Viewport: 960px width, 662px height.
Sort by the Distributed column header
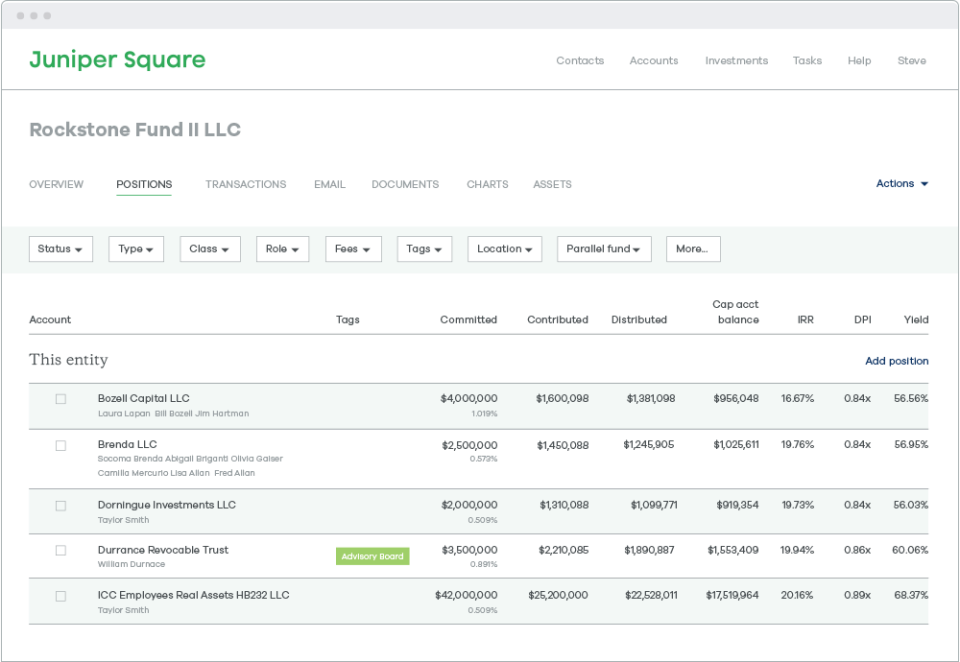point(639,320)
